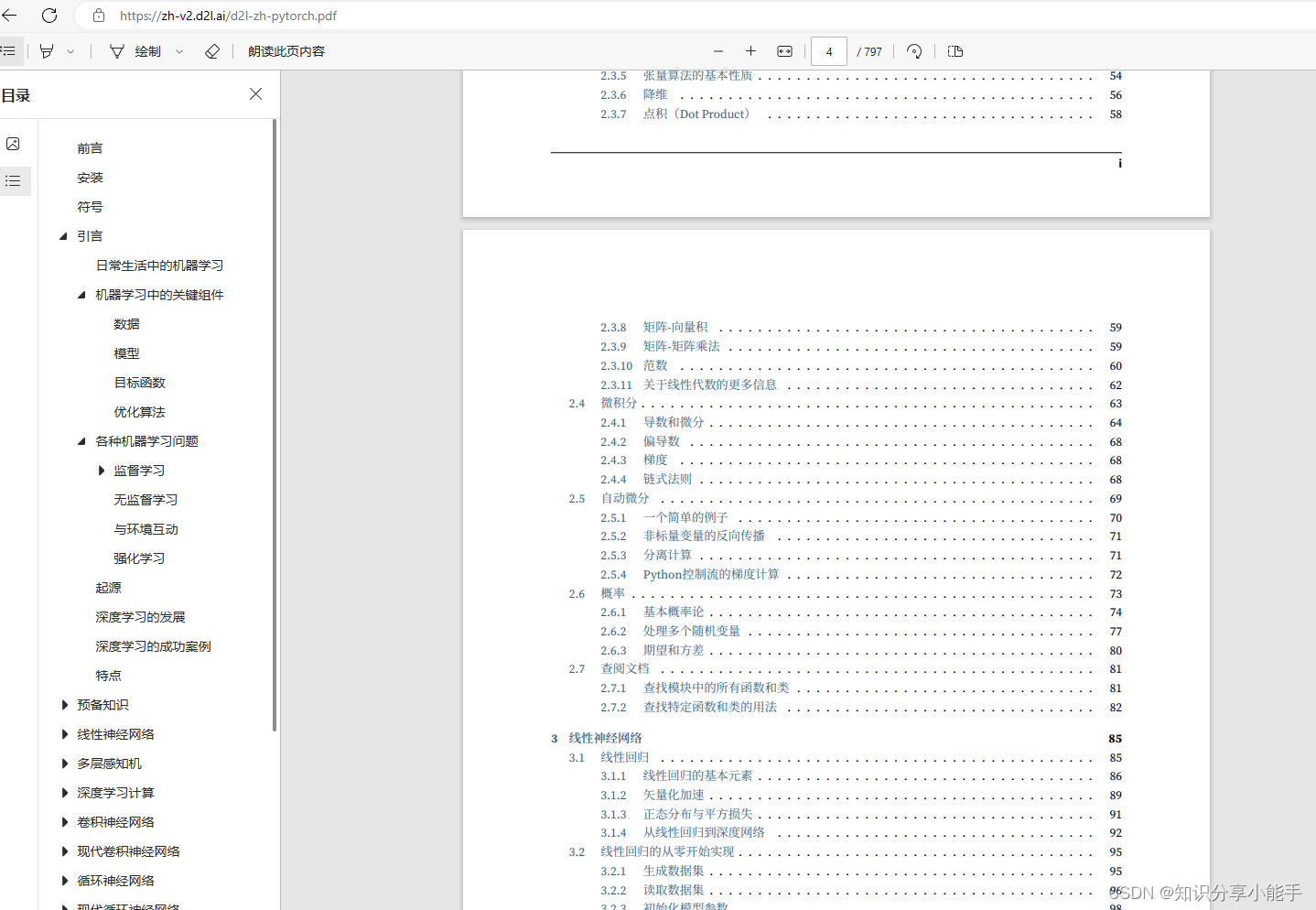This screenshot has height=910, width=1316.
Task: Open 深度学习的发展 outline entry
Action: (140, 617)
